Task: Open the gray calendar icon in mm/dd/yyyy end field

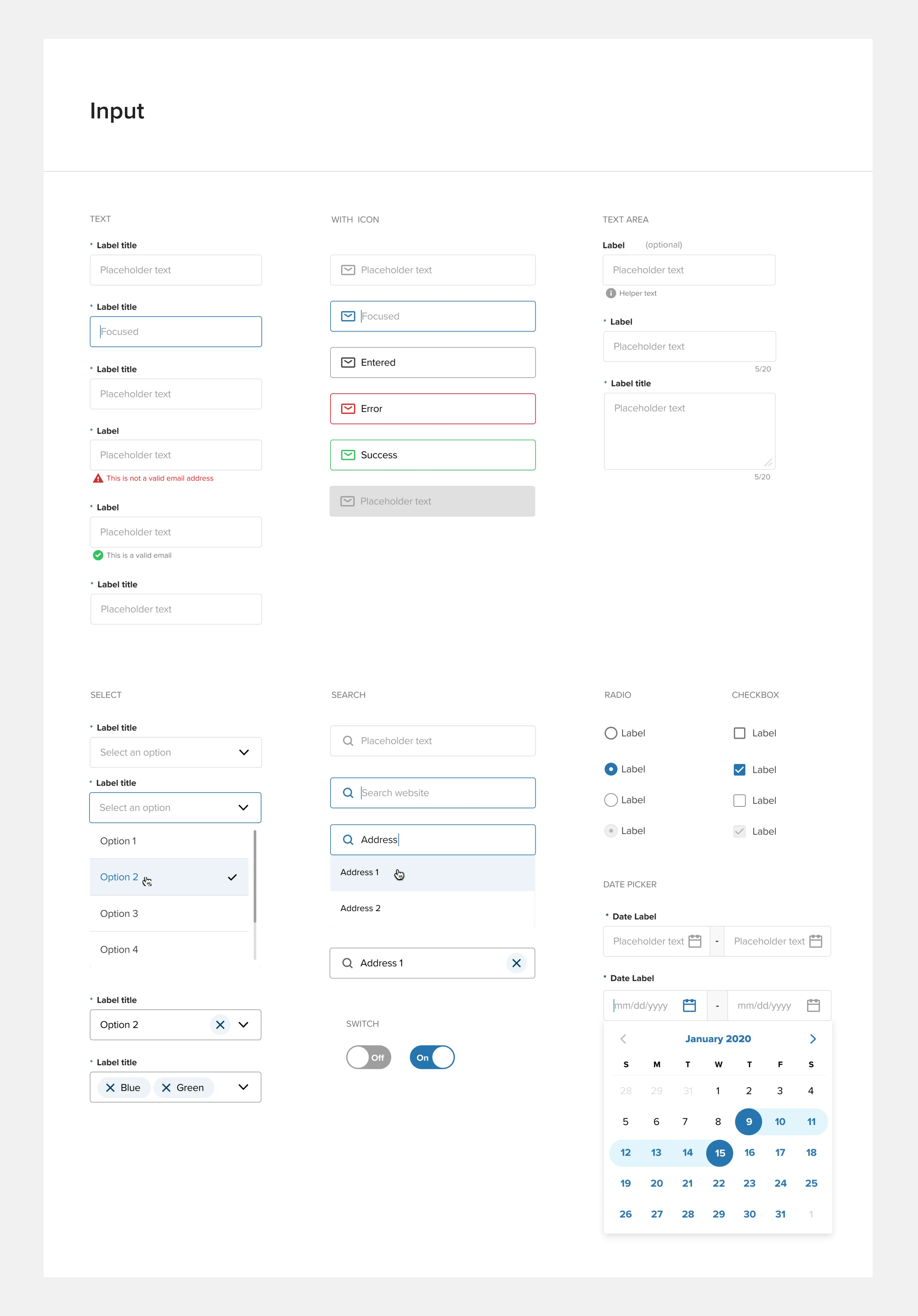Action: tap(813, 1005)
